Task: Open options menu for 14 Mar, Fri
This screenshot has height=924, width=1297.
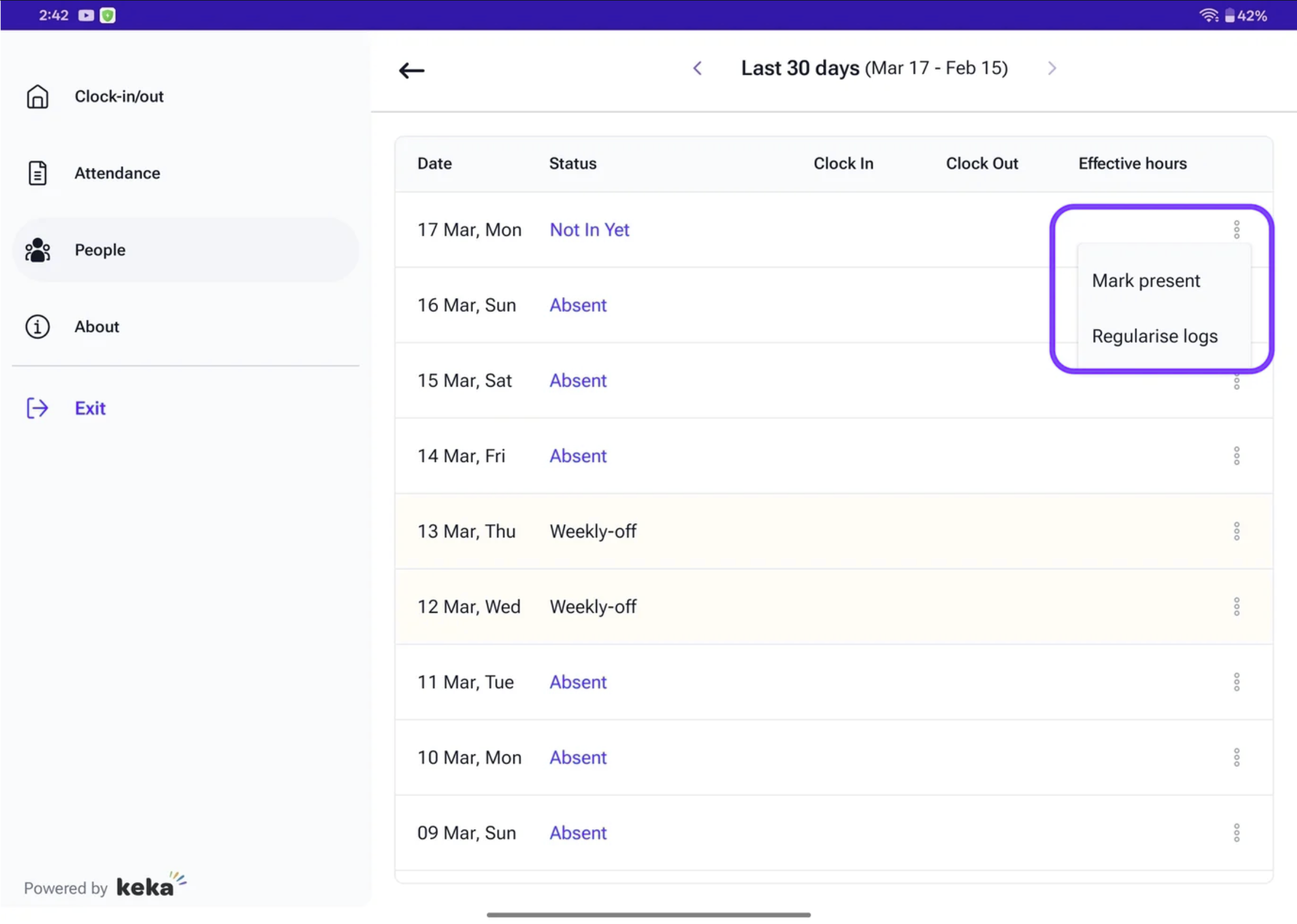Action: tap(1236, 456)
